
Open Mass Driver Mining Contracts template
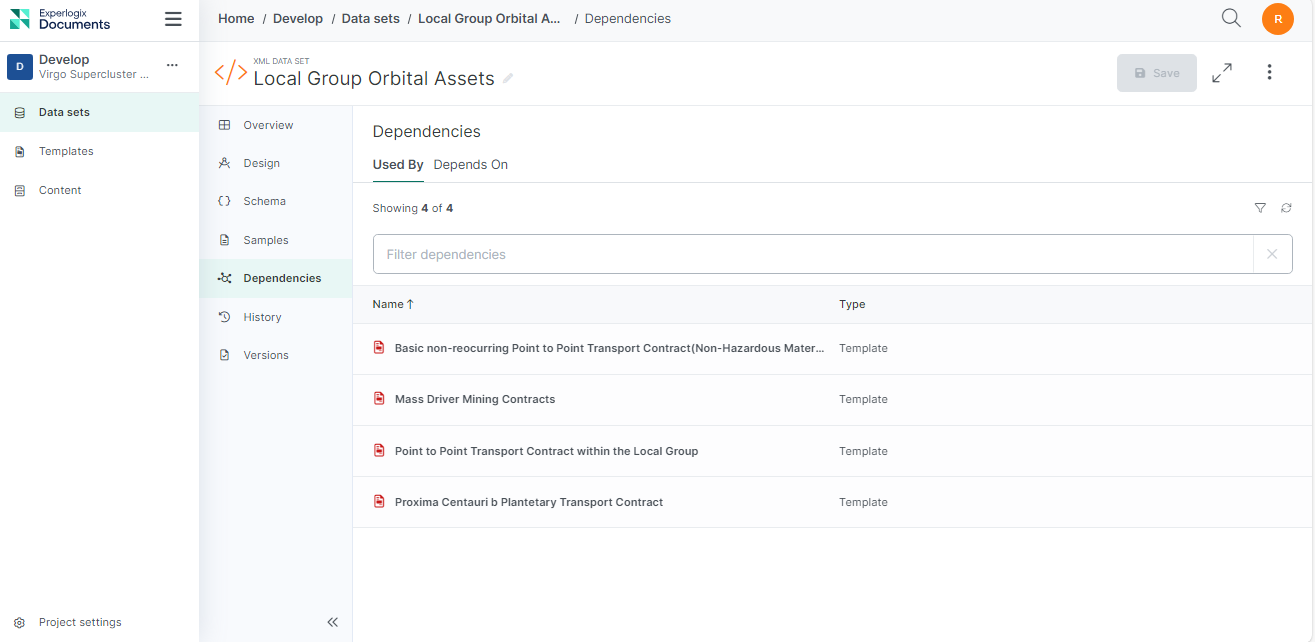(474, 399)
